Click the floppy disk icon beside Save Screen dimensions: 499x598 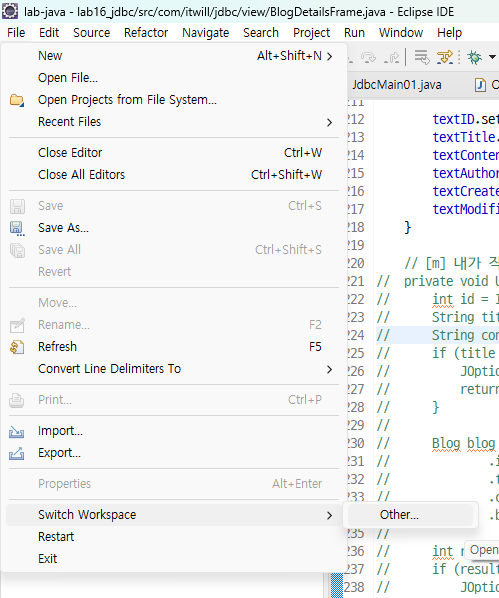coord(17,206)
